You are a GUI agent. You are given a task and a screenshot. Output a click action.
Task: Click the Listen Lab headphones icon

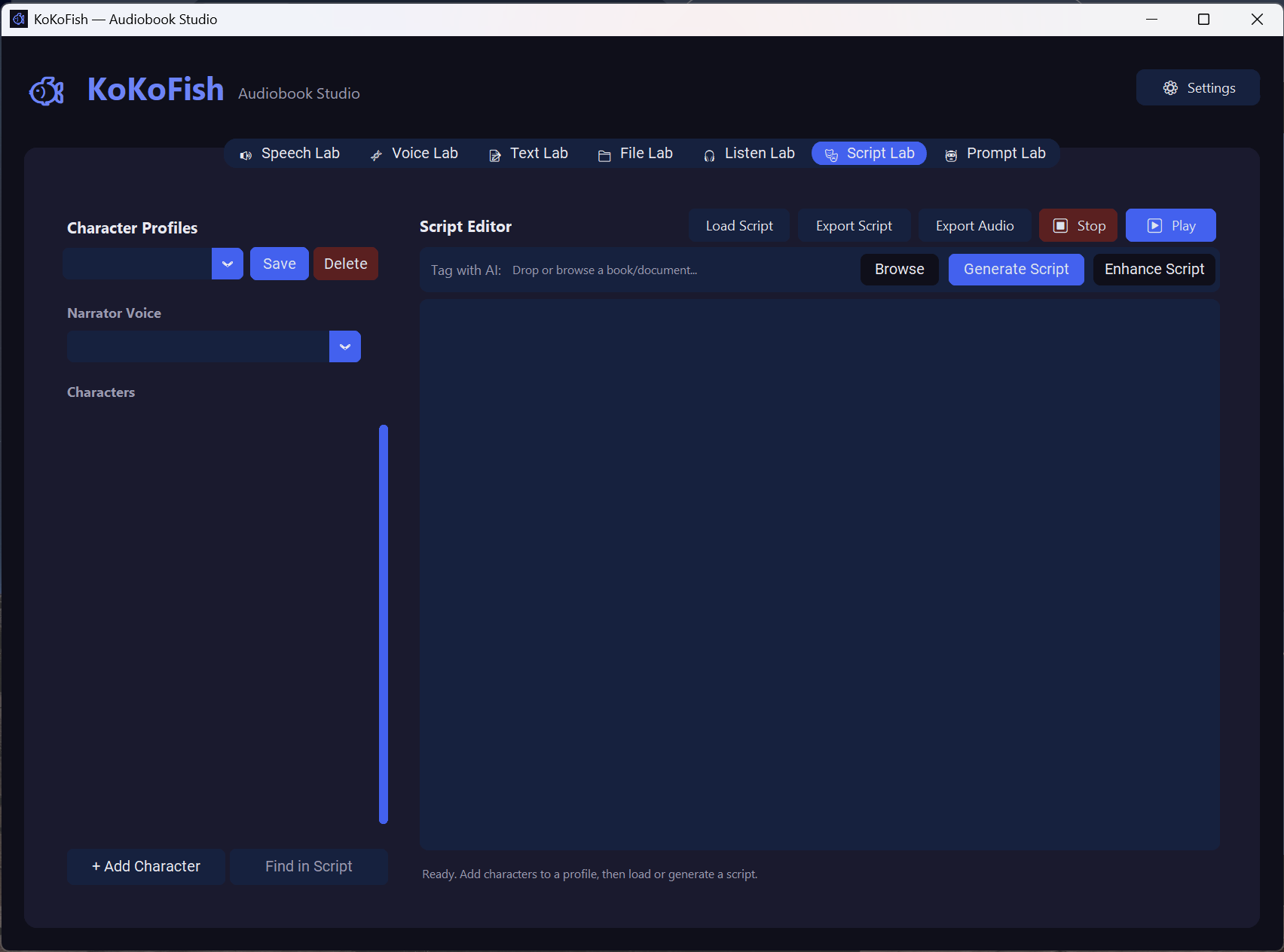709,155
